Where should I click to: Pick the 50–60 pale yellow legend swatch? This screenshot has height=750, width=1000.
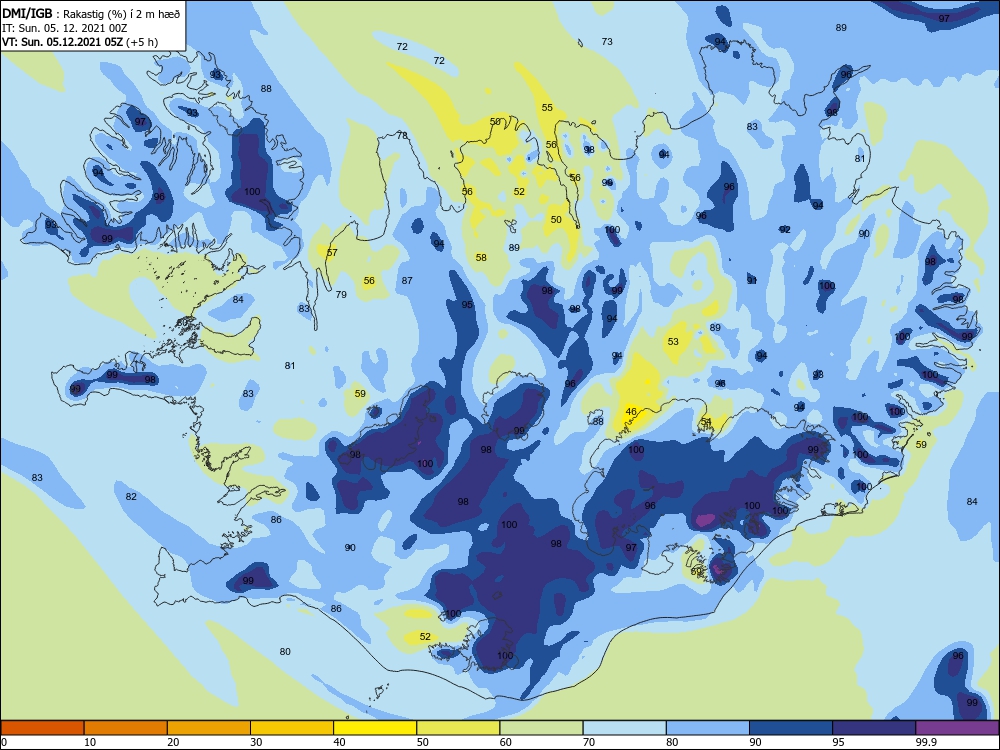458,728
